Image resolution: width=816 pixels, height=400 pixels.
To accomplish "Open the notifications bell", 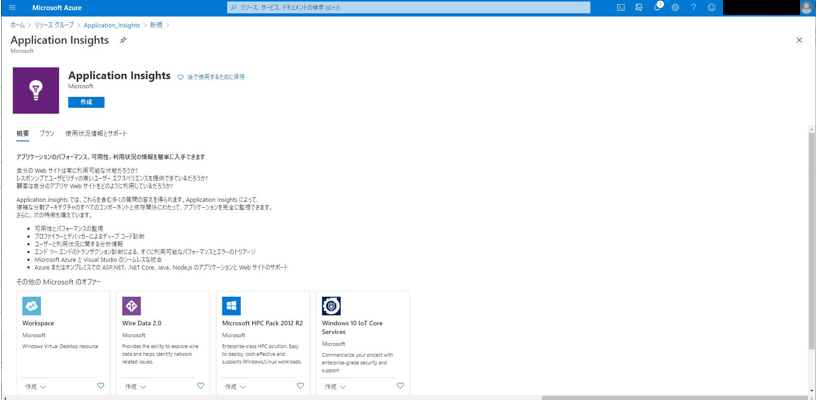I will [x=657, y=8].
